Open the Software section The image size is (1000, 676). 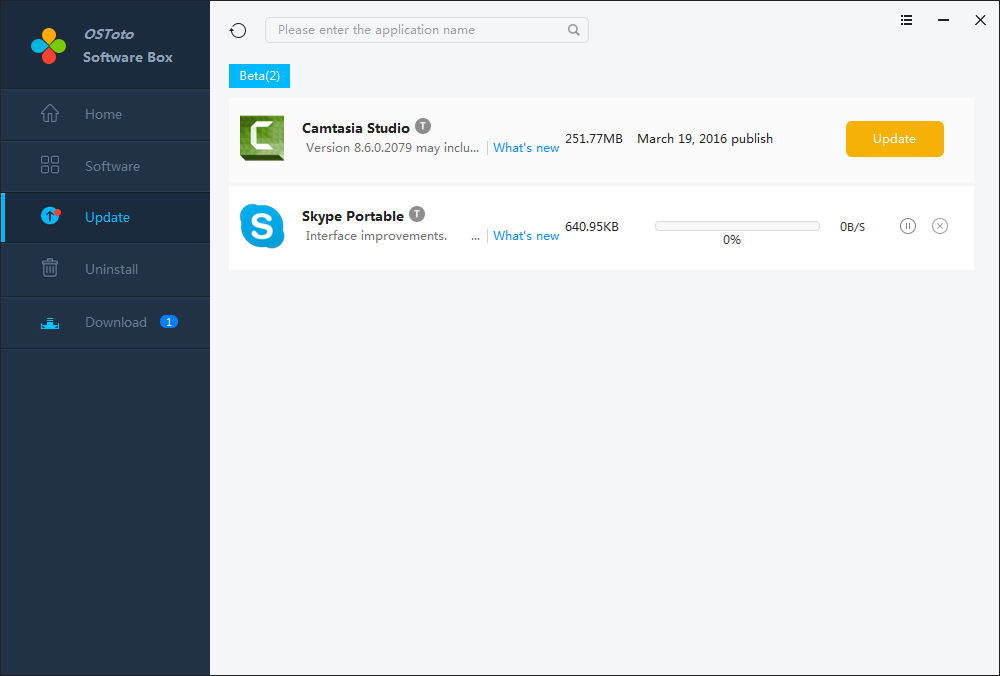[x=105, y=166]
